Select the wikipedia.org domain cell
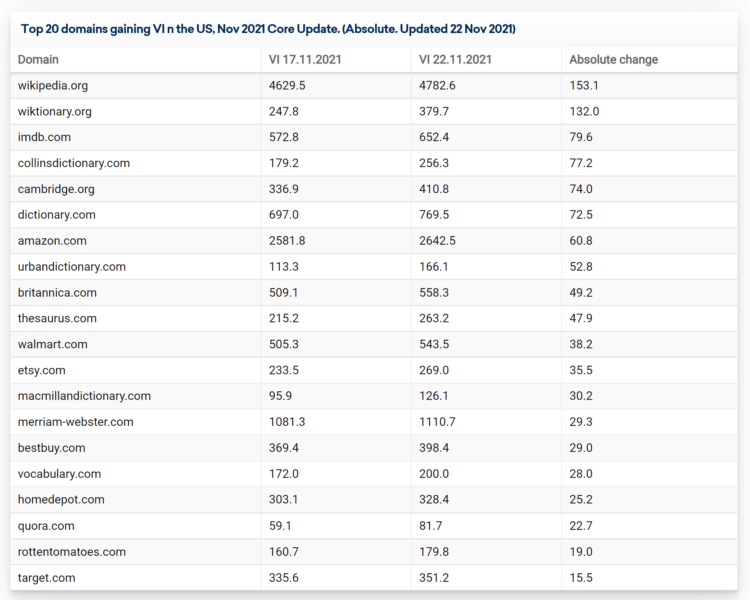Viewport: 750px width, 600px height. point(53,86)
